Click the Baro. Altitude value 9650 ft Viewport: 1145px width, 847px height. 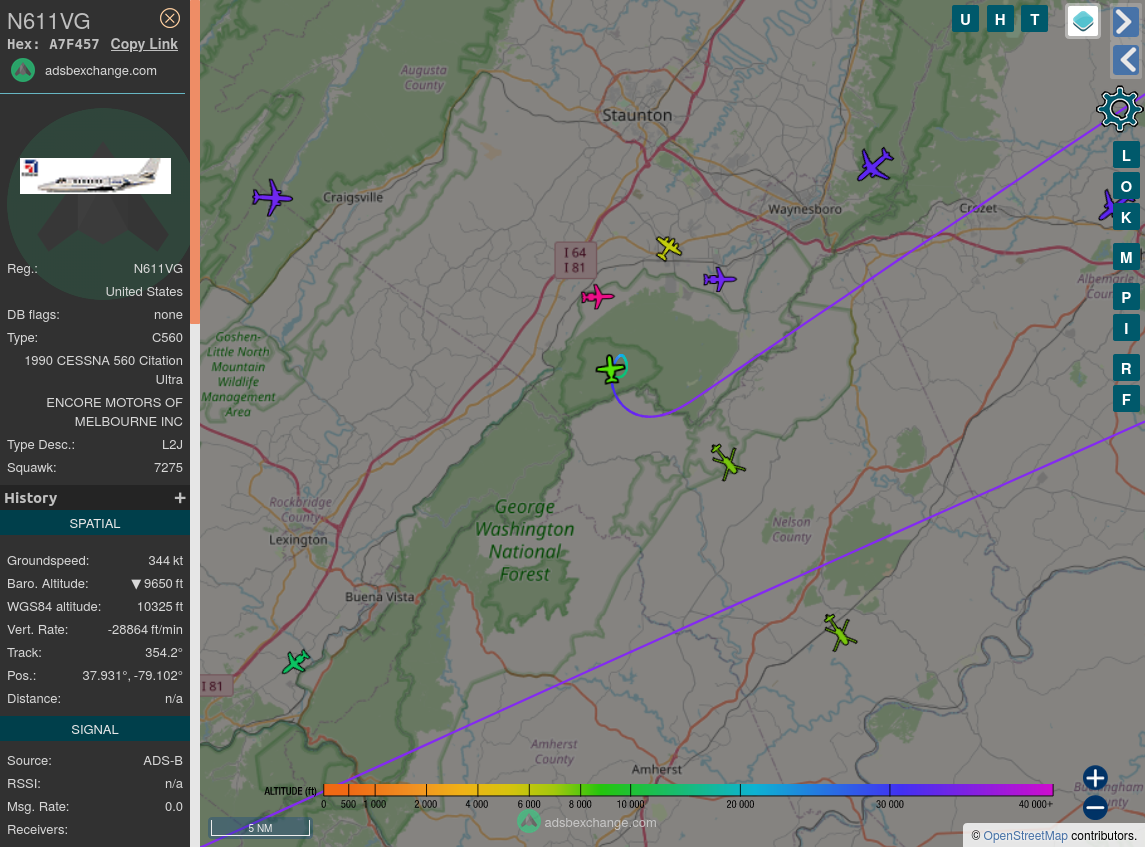[157, 584]
